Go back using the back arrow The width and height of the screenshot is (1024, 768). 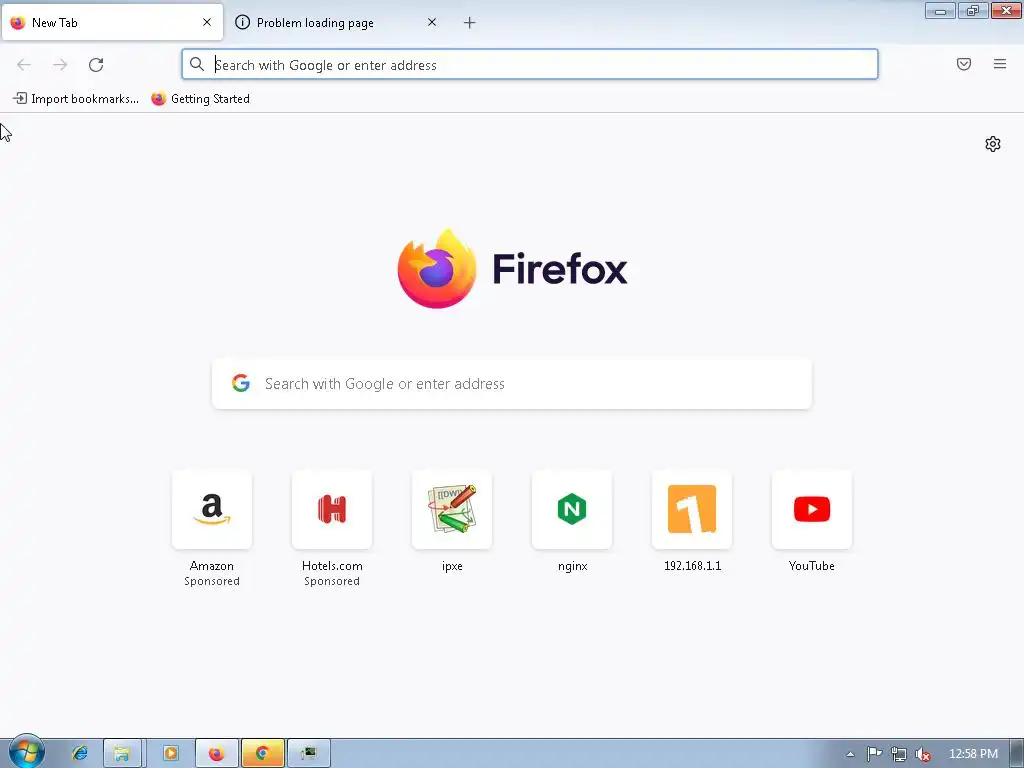click(x=24, y=65)
